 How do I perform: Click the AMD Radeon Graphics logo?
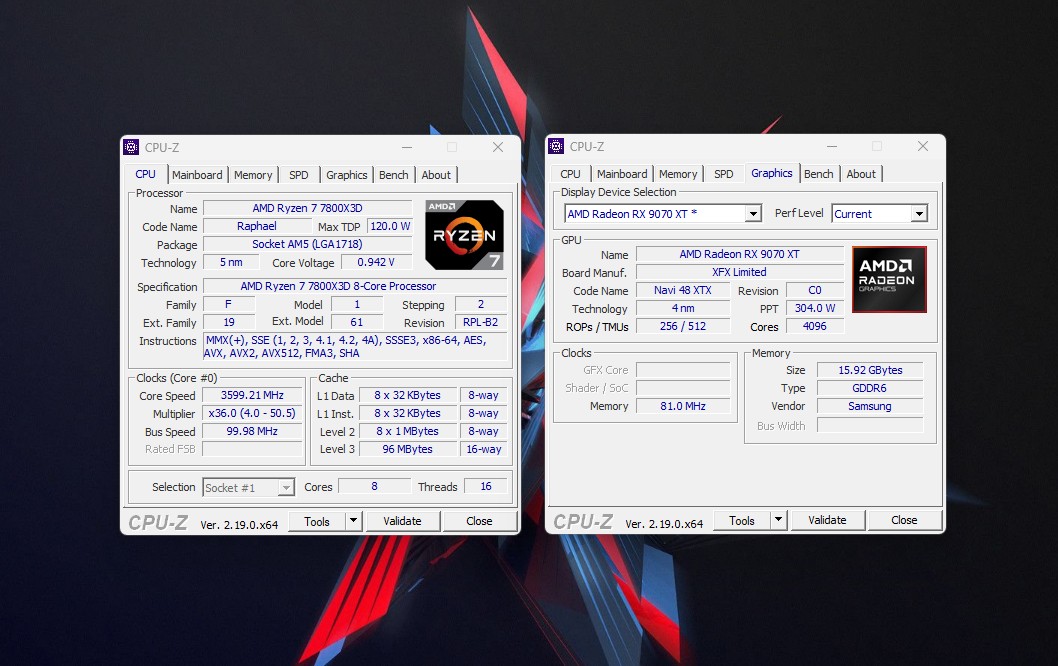click(889, 279)
